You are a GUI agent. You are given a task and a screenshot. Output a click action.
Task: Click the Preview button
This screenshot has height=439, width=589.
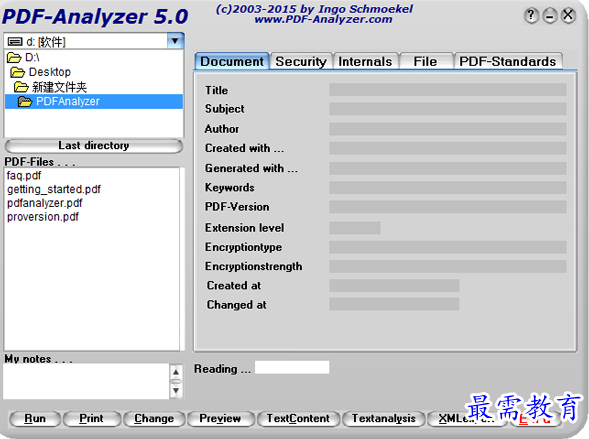click(220, 419)
